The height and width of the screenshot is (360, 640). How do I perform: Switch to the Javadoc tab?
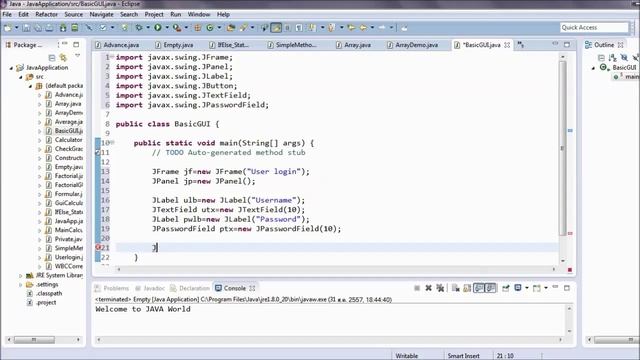click(x=150, y=288)
